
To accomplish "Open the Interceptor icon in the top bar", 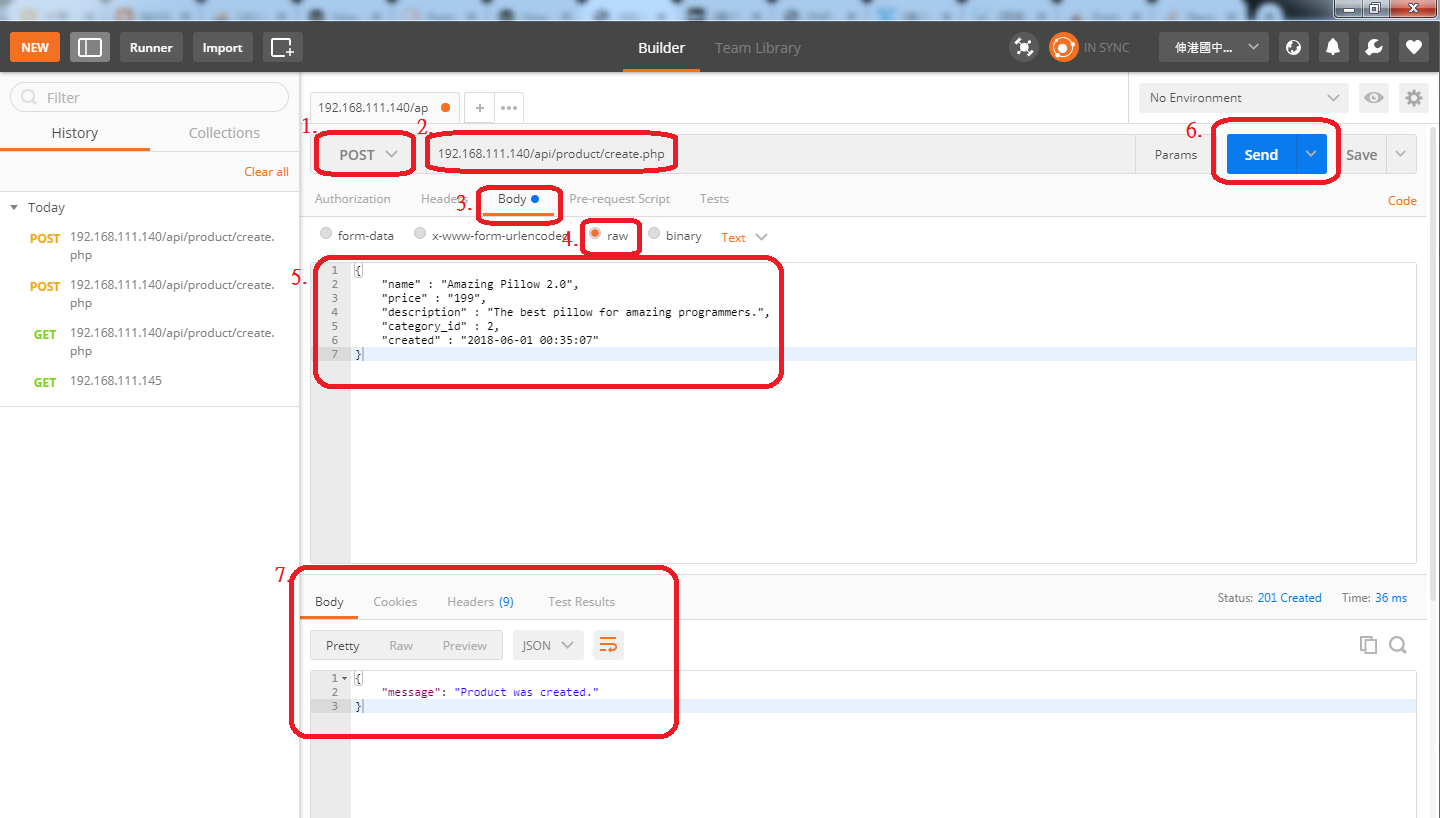I will click(x=1024, y=47).
